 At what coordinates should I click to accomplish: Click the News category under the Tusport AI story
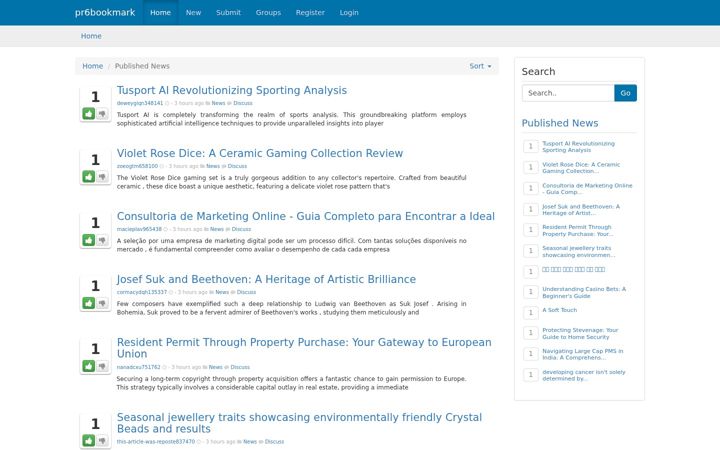pyautogui.click(x=218, y=103)
